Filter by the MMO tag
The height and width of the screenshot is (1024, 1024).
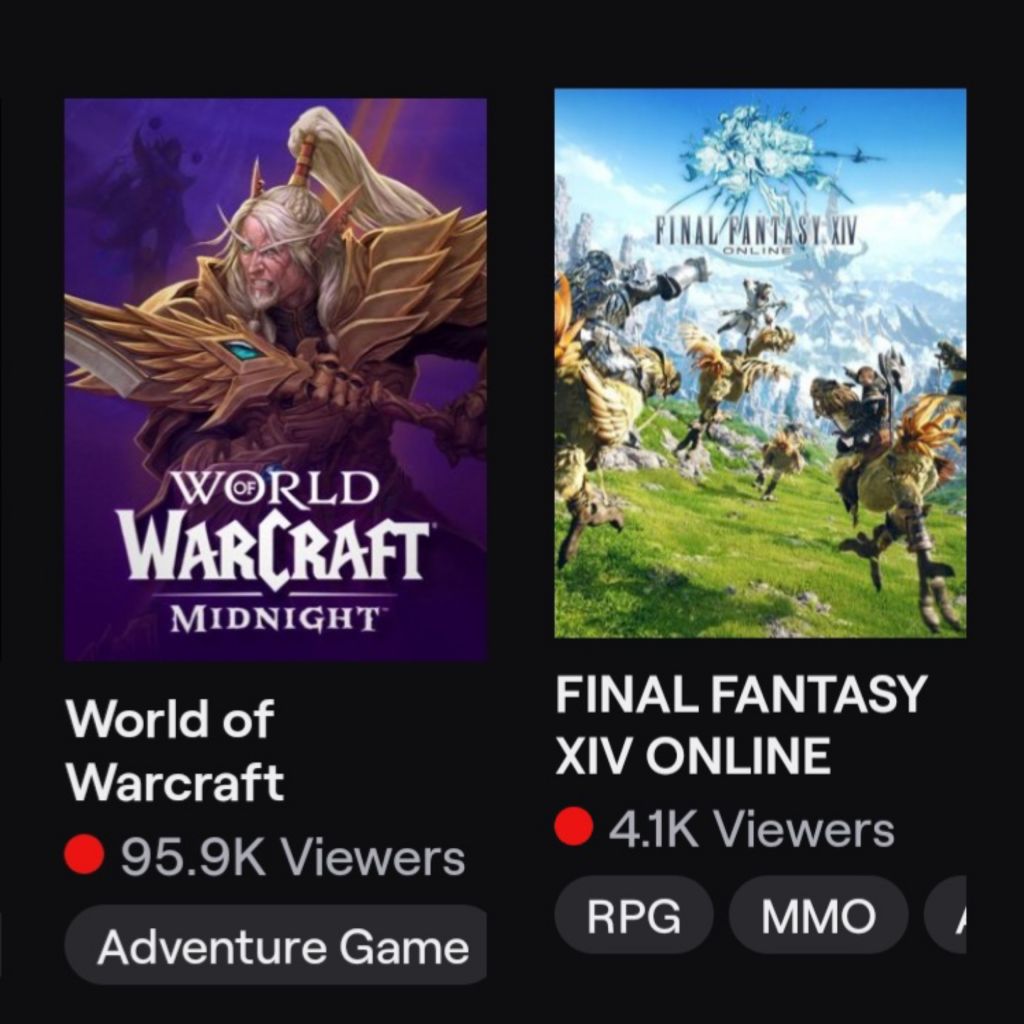[x=818, y=916]
